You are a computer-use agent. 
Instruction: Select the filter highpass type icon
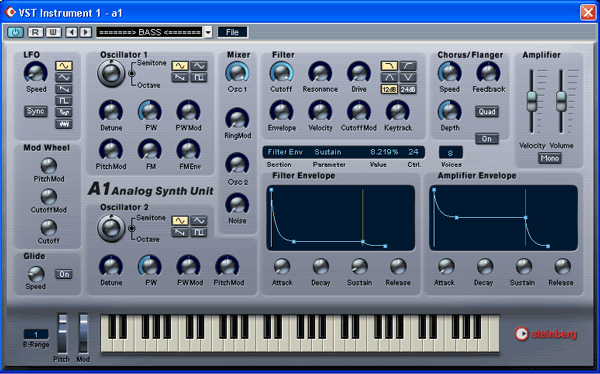click(408, 66)
